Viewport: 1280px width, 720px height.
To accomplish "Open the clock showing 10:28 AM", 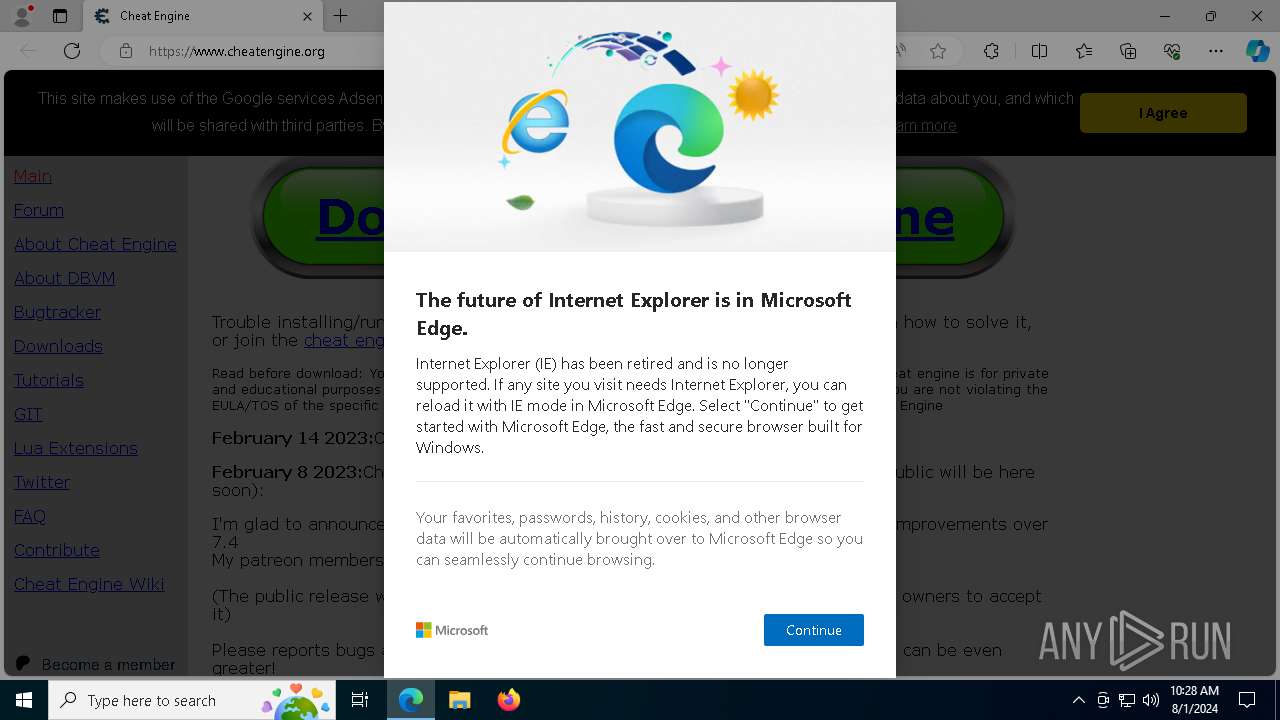I will point(1194,700).
